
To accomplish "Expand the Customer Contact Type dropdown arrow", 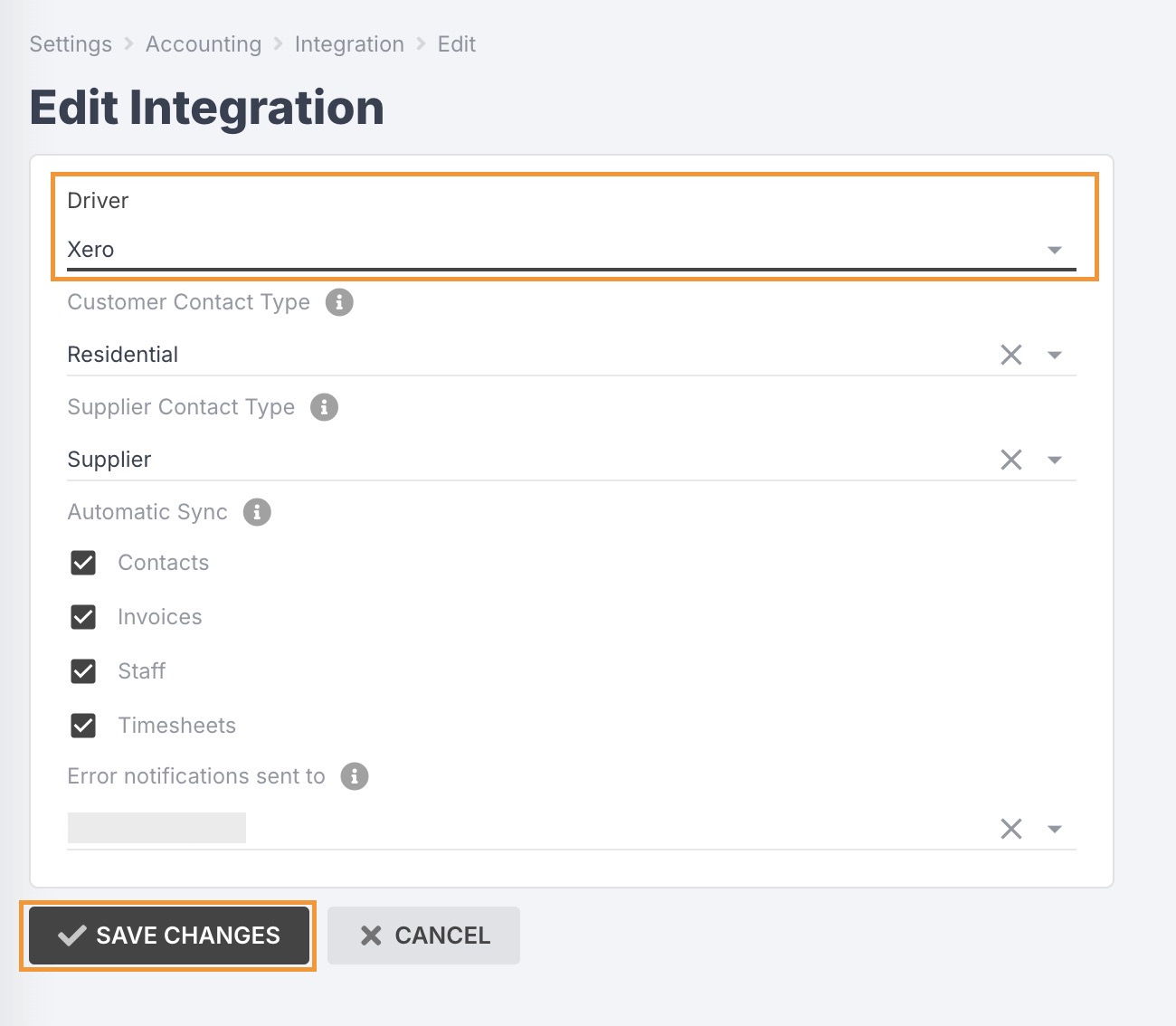I will click(x=1055, y=355).
